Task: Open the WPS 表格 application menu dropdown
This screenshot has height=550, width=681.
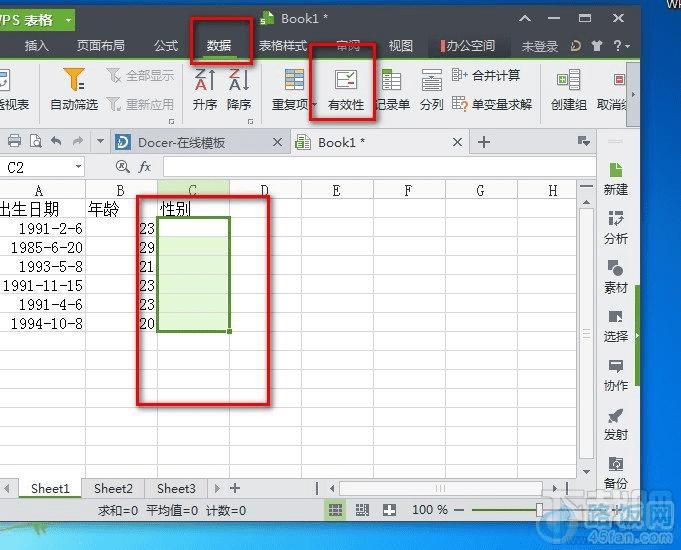Action: (x=68, y=20)
